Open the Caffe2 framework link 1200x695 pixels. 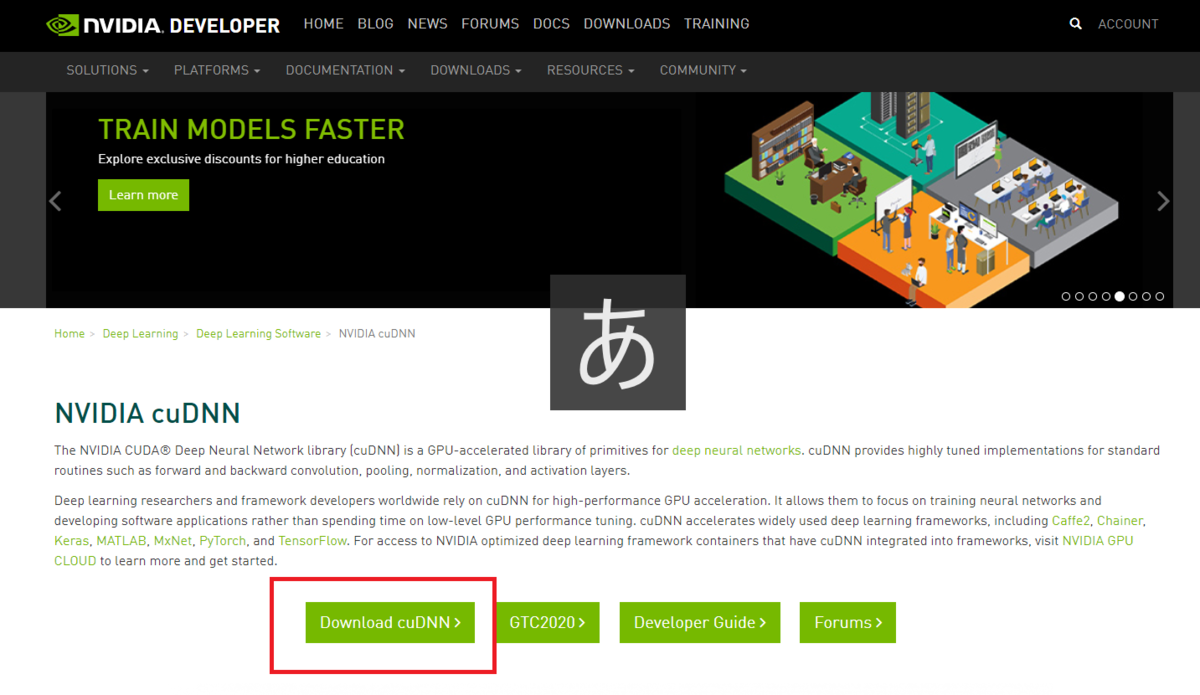click(1072, 521)
